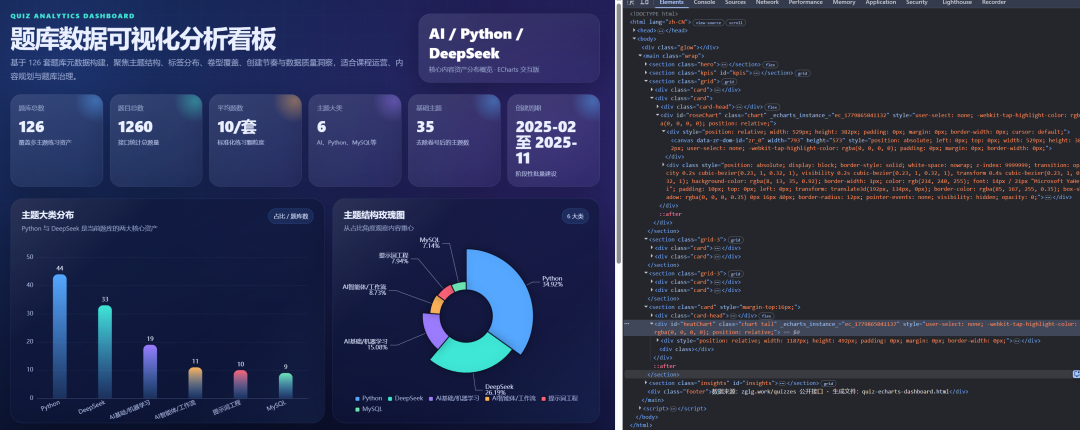Screen dimensions: 1080x430
Task: Open the Memory tab
Action: 844,3
